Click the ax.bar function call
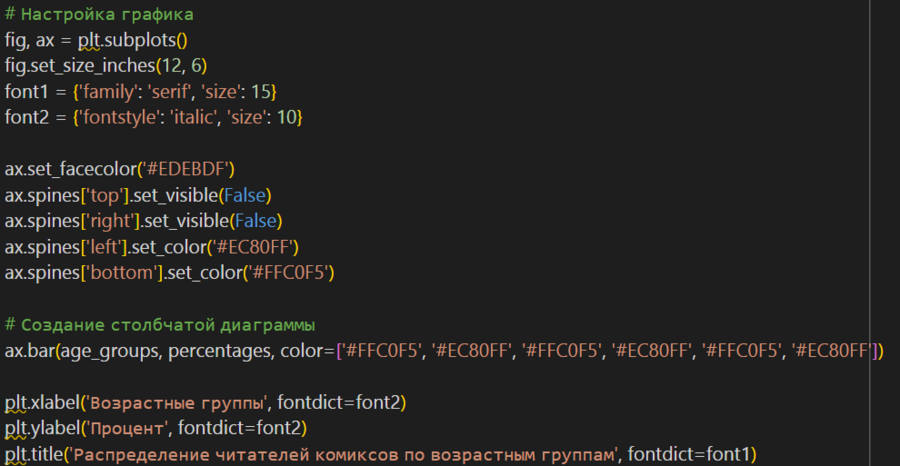 [29, 351]
